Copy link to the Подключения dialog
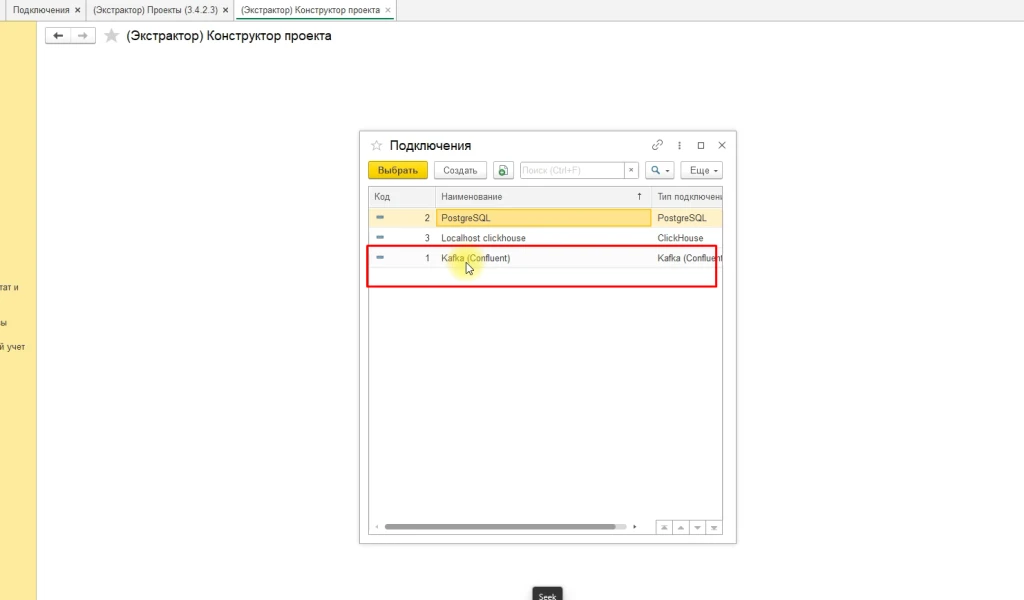 pos(657,145)
